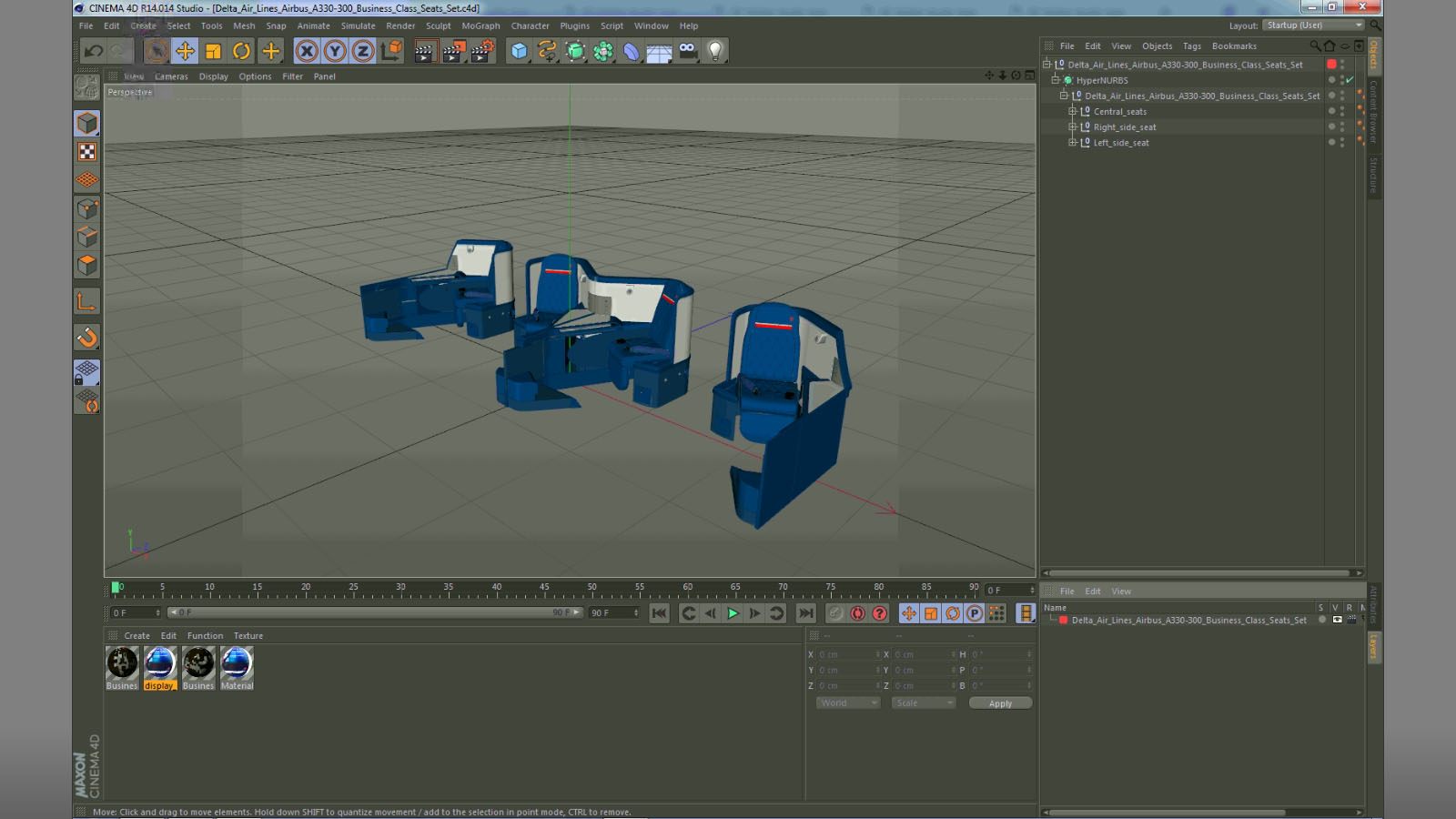Switch to Model mode cube icon
The height and width of the screenshot is (819, 1456).
tap(87, 123)
